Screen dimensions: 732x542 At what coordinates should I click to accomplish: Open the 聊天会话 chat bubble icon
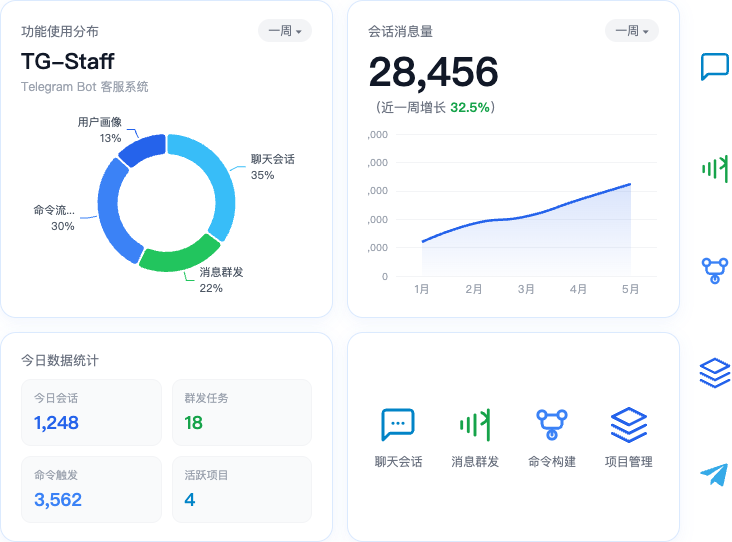coord(398,424)
